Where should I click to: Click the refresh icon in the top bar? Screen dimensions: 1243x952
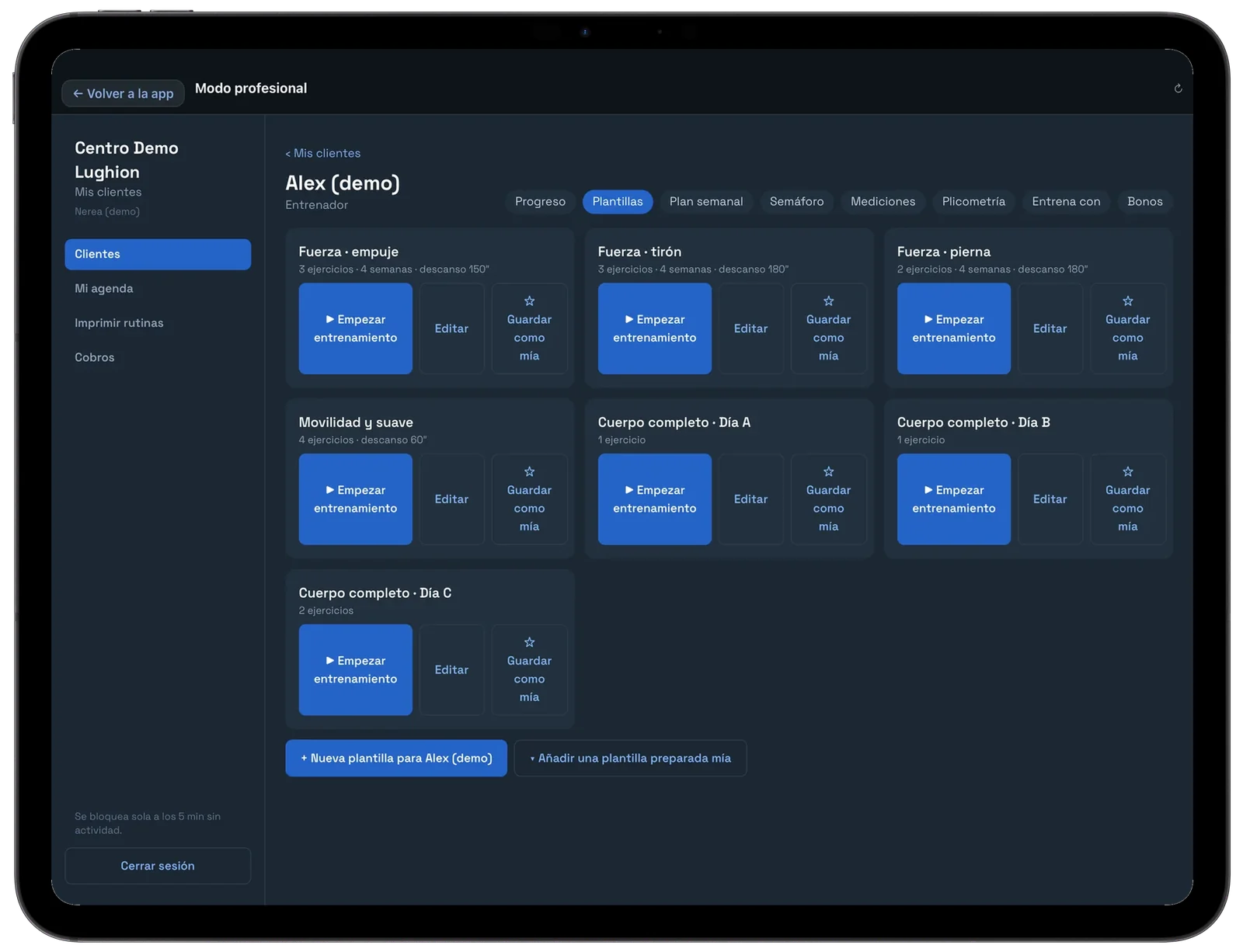[1178, 89]
